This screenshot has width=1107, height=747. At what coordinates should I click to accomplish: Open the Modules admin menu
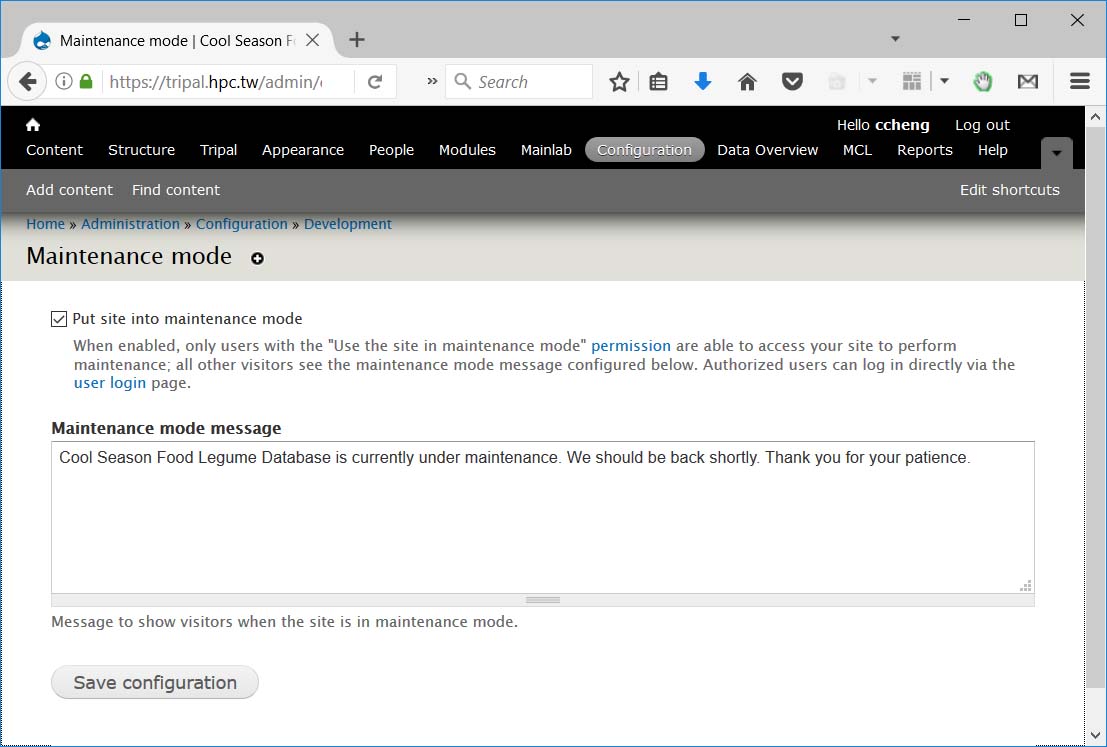click(467, 150)
